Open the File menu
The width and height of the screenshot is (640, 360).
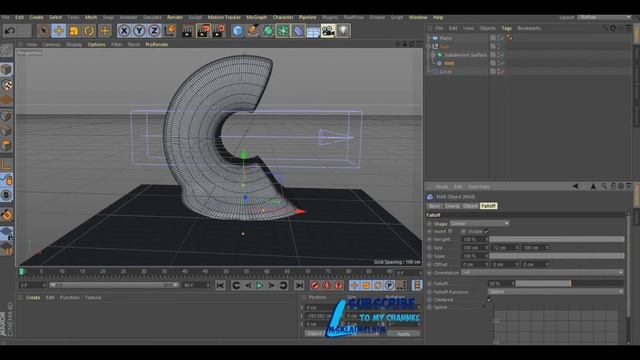(x=5, y=18)
